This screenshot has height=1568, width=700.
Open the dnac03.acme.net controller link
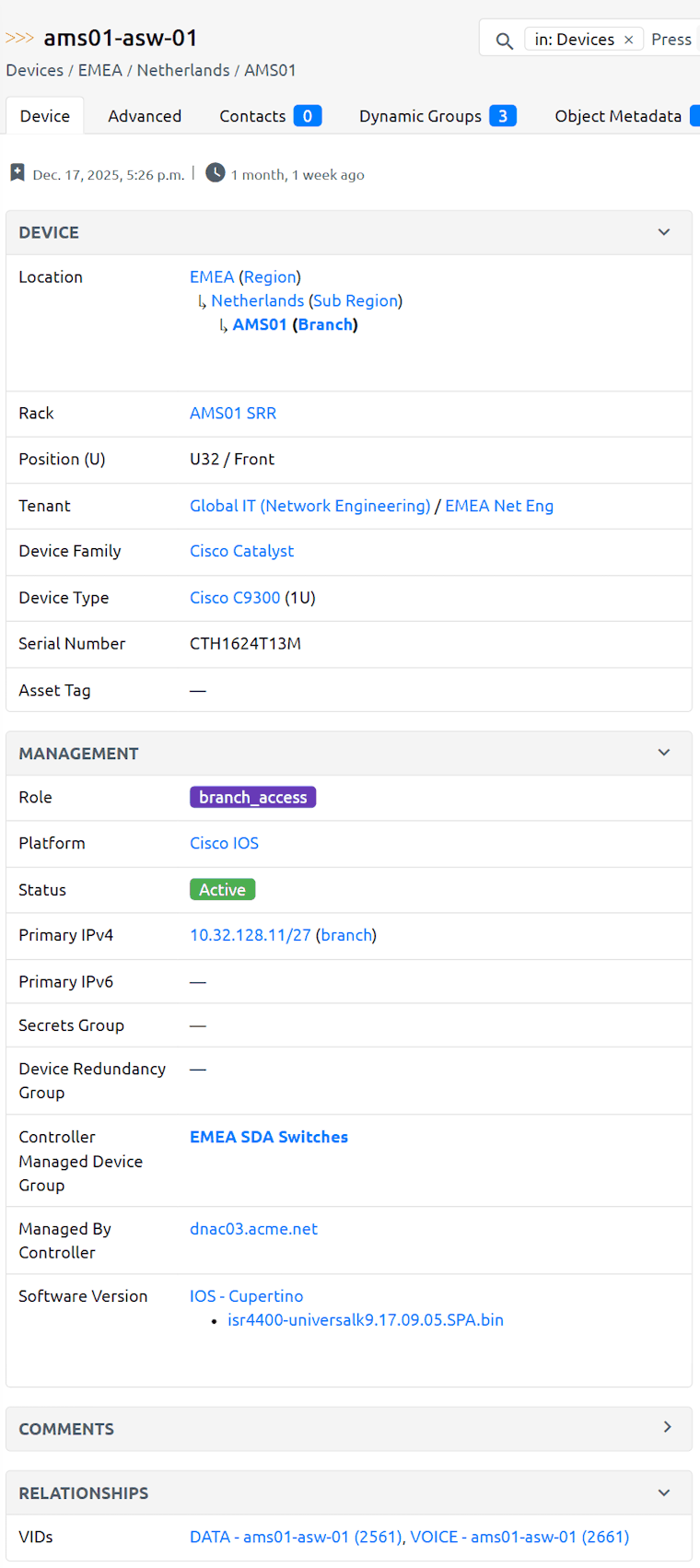pos(253,1229)
